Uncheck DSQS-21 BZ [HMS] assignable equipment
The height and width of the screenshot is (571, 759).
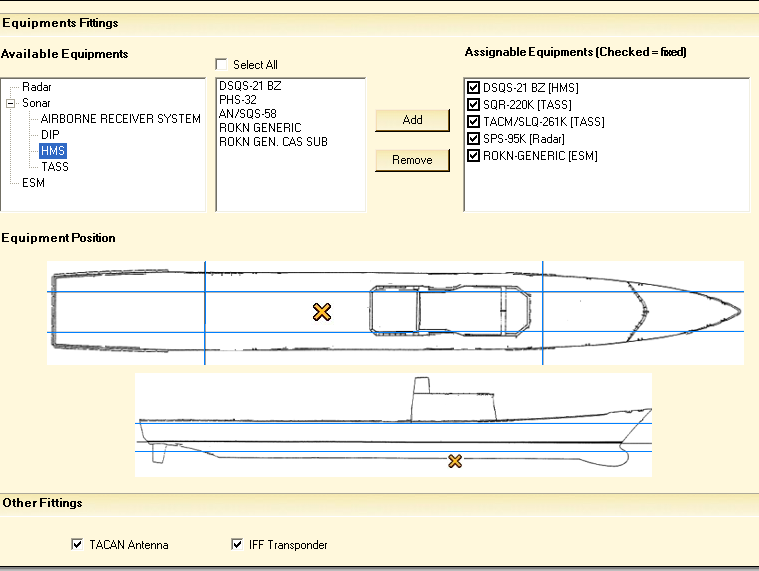pos(474,88)
